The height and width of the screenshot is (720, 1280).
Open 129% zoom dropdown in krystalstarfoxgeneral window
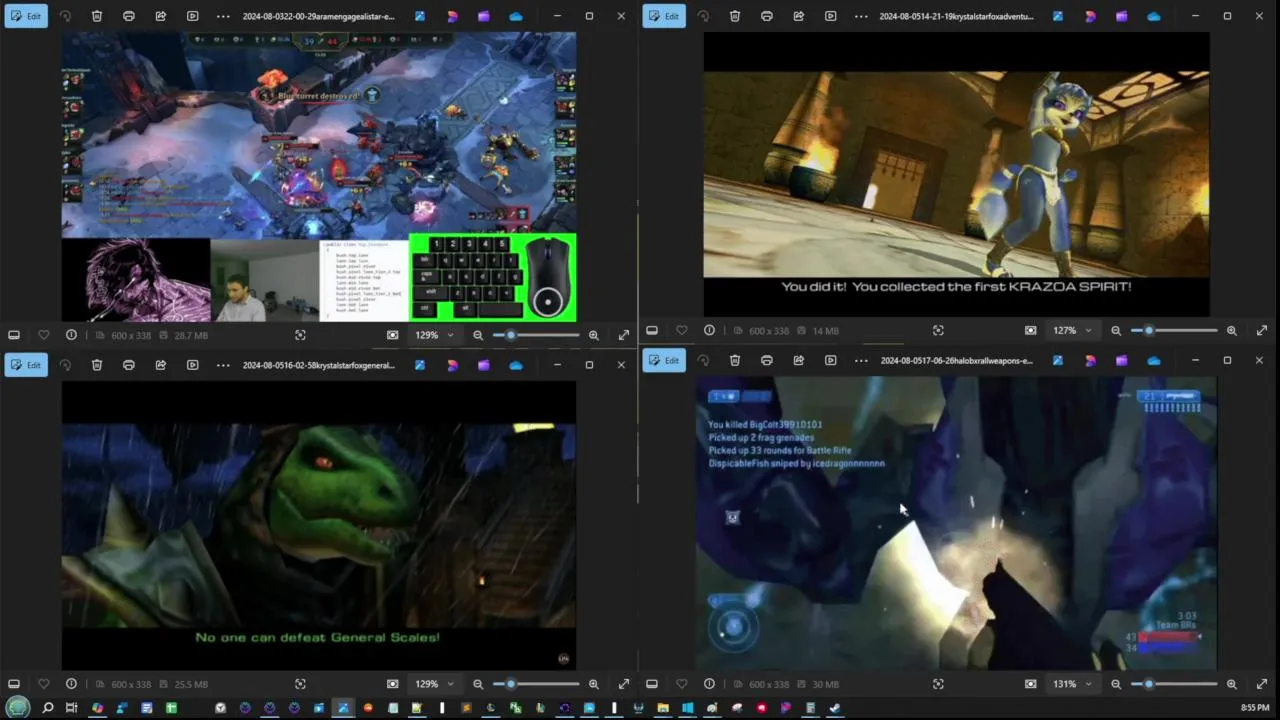pyautogui.click(x=434, y=684)
